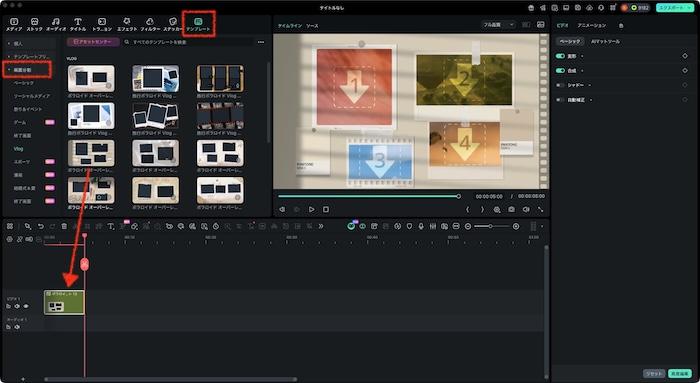Viewport: 700px width, 383px height.
Task: Expand the second template category in sidebar
Action: pyautogui.click(x=9, y=57)
